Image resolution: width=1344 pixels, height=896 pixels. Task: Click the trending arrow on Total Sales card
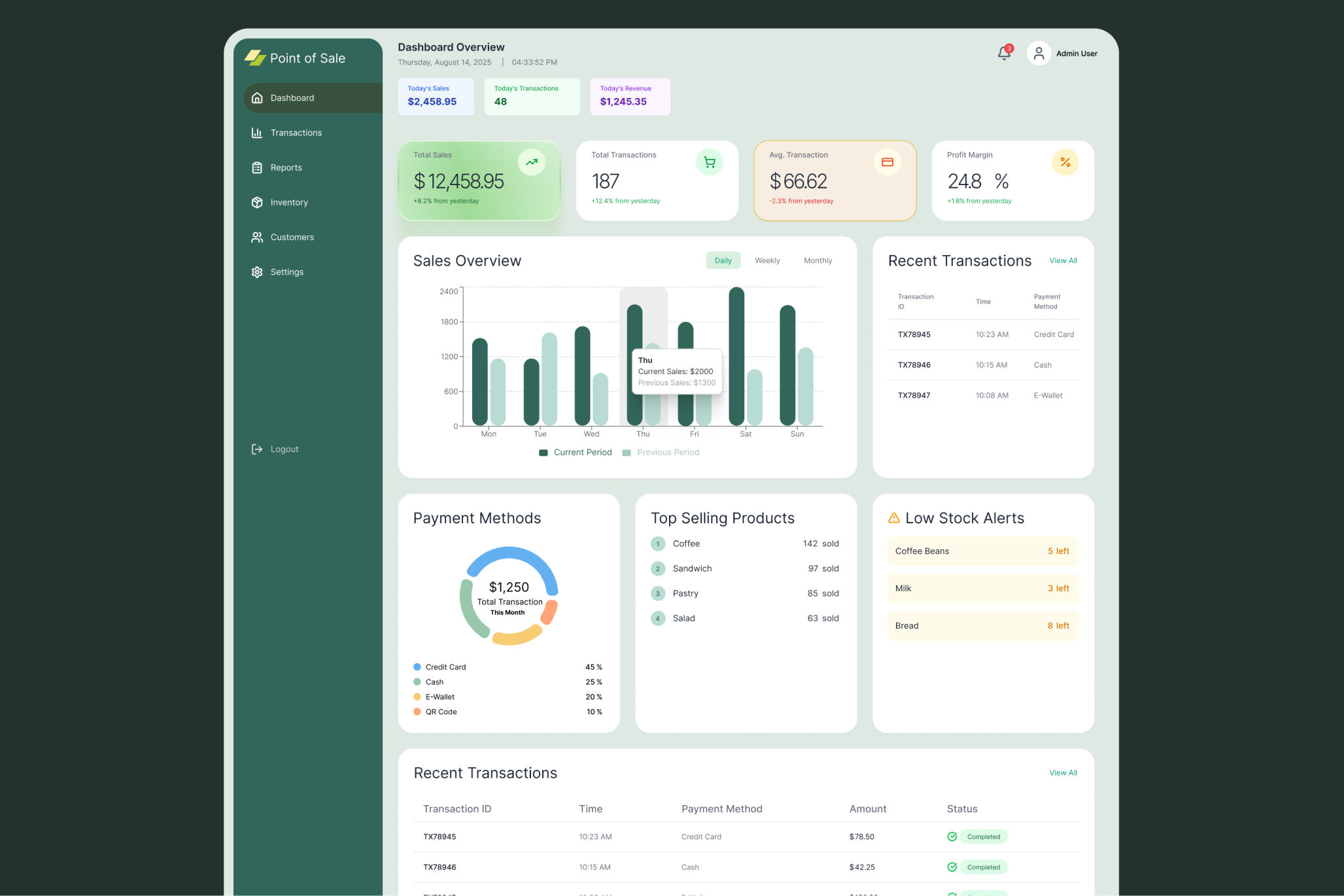coord(532,162)
